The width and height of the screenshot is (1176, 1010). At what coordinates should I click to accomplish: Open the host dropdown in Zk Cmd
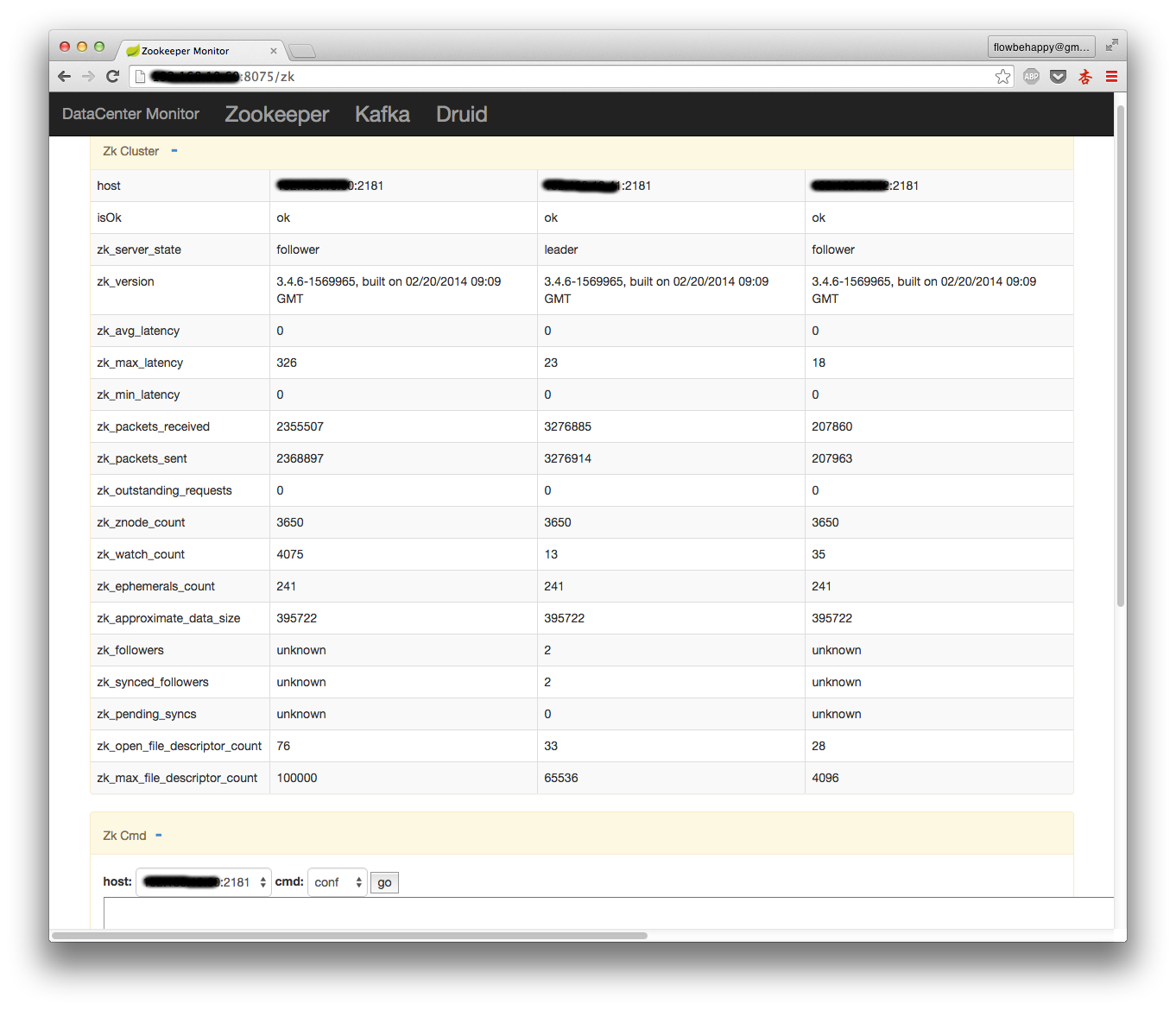pyautogui.click(x=204, y=882)
